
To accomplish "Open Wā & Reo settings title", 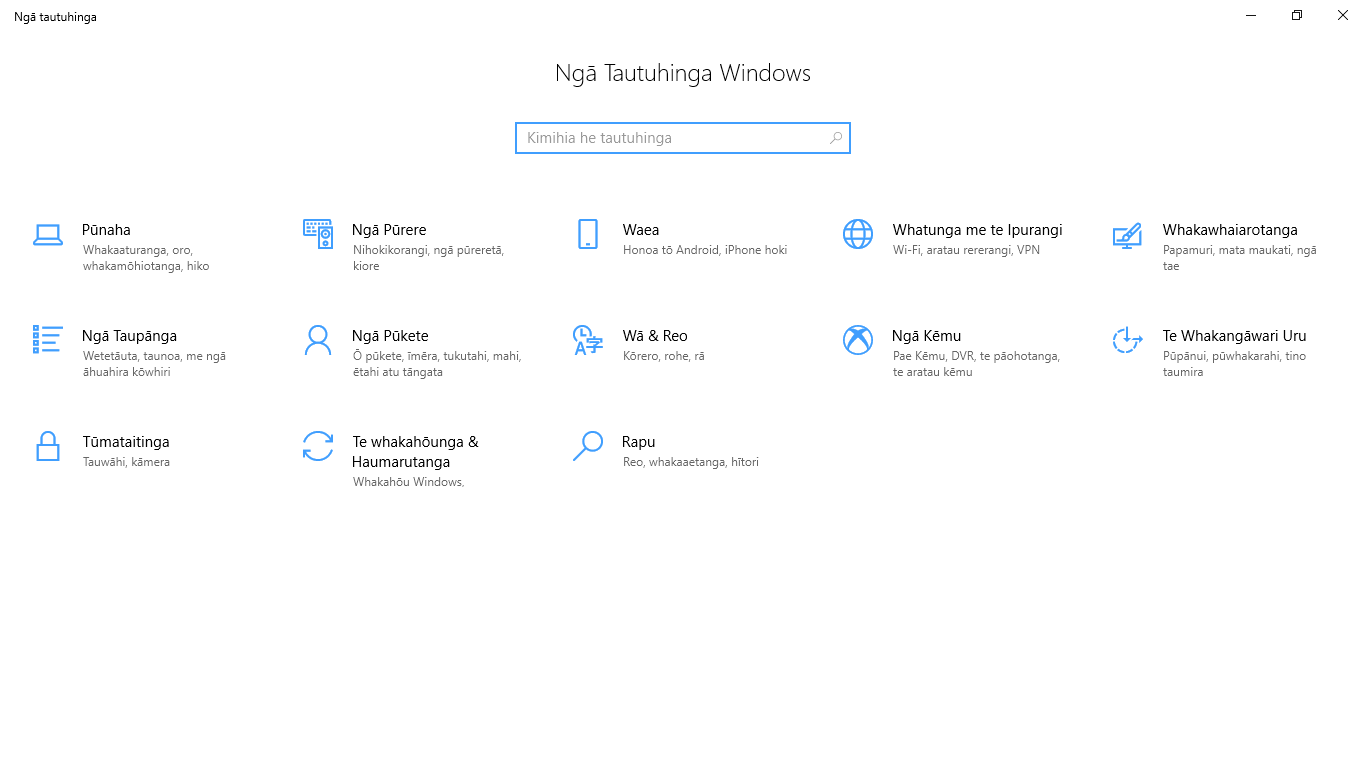I will (x=655, y=336).
